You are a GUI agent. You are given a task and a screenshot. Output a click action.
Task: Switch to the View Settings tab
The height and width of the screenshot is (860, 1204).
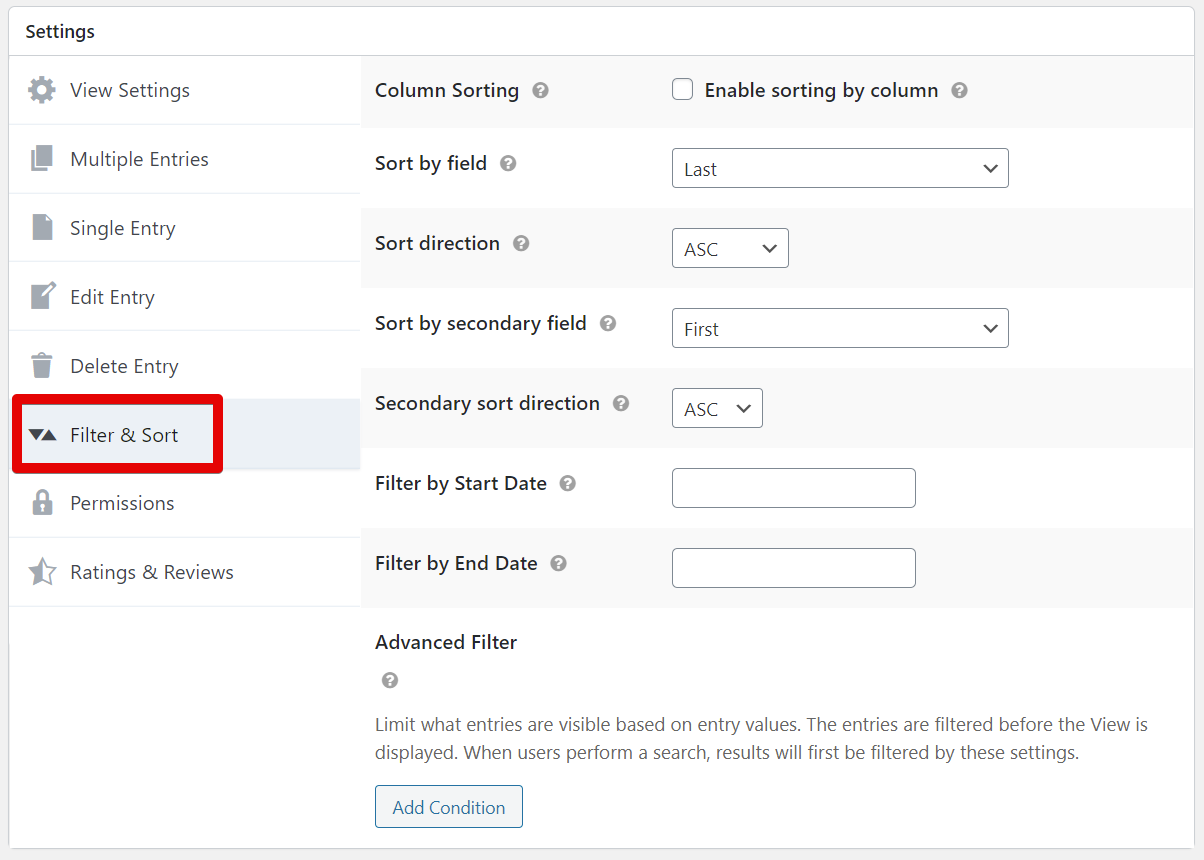click(x=185, y=90)
